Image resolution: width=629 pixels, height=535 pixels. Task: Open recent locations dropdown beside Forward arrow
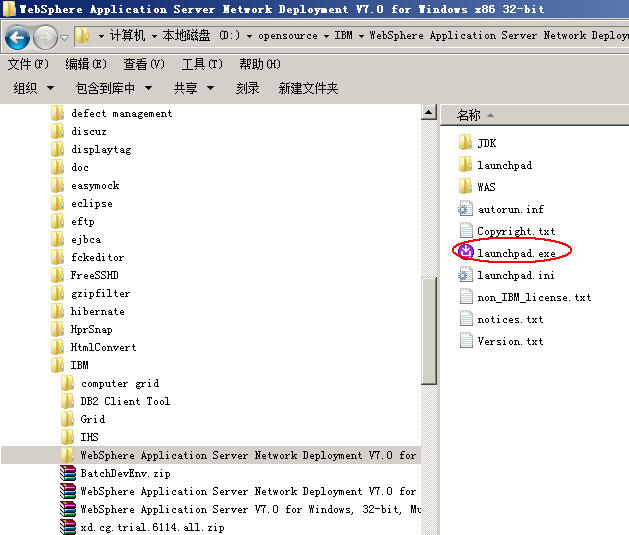coord(64,38)
